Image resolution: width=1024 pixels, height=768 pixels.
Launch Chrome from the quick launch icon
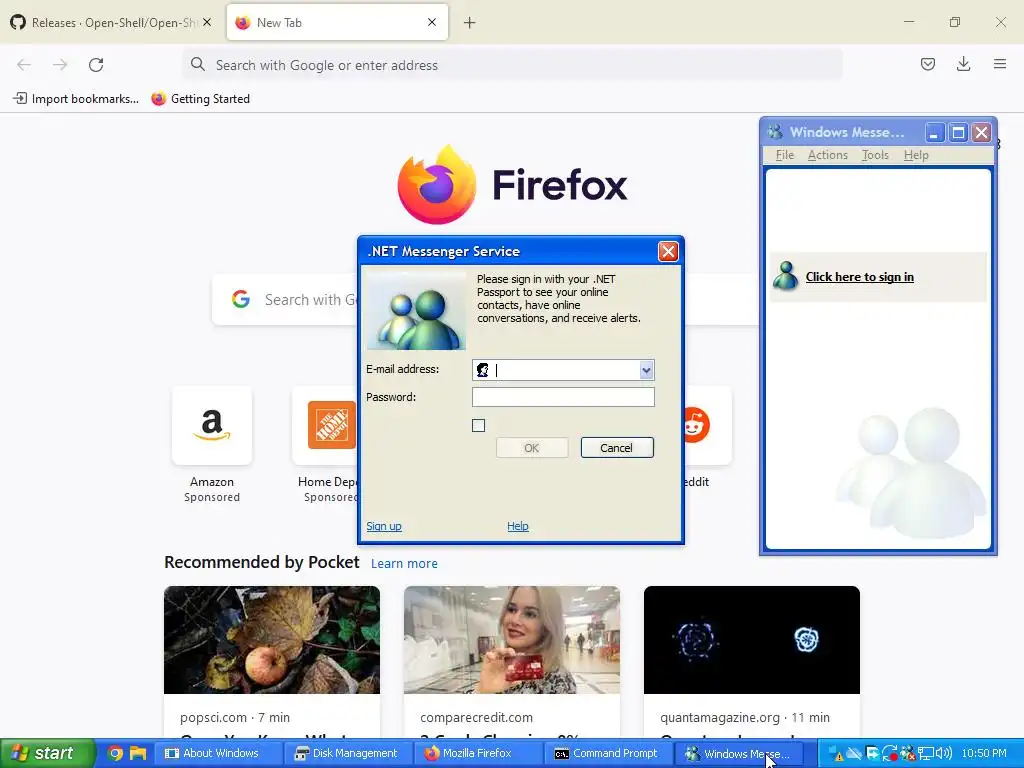coord(115,753)
